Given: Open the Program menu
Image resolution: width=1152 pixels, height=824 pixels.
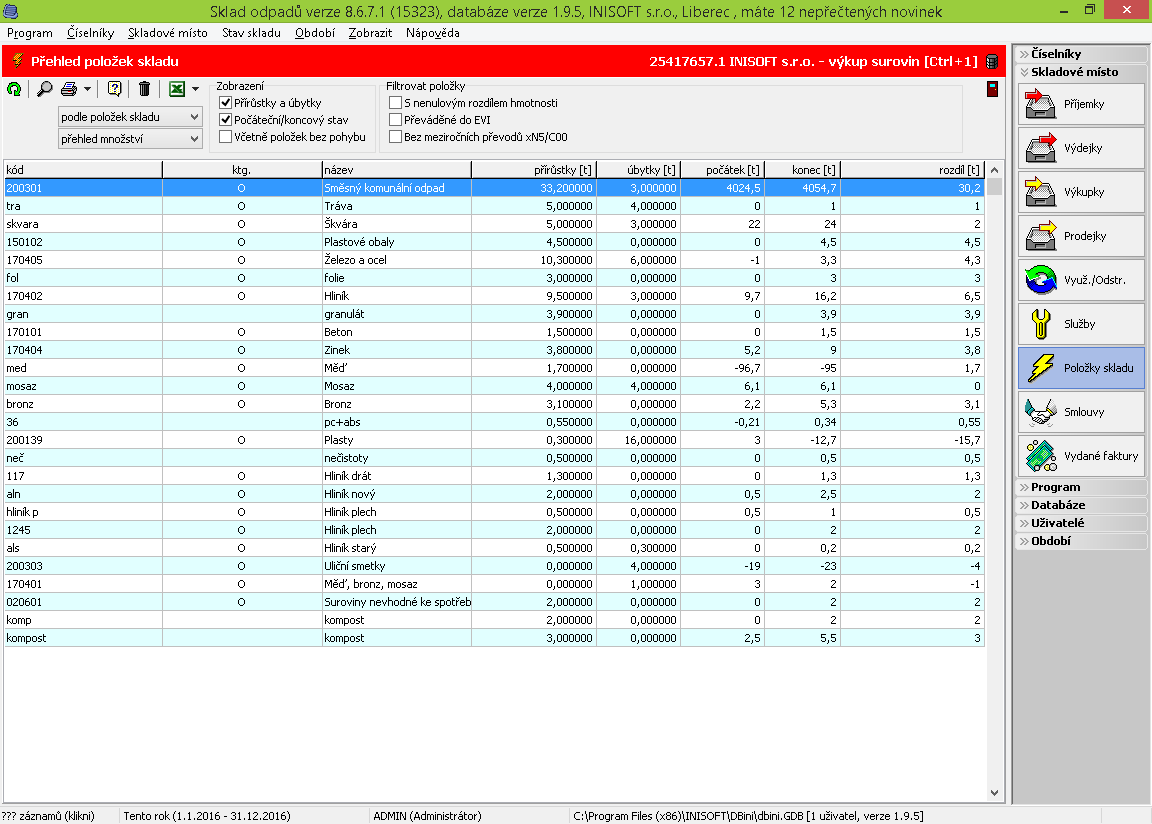Looking at the screenshot, I should 30,33.
